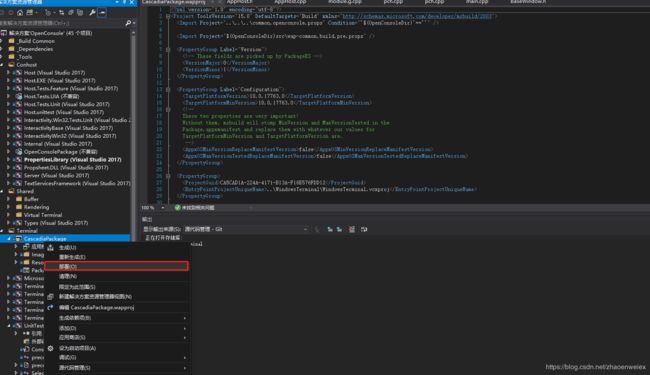Expand the Host.Tests.Feature project node
Image resolution: width=650 pixels, height=375 pixels.
[x=8, y=88]
